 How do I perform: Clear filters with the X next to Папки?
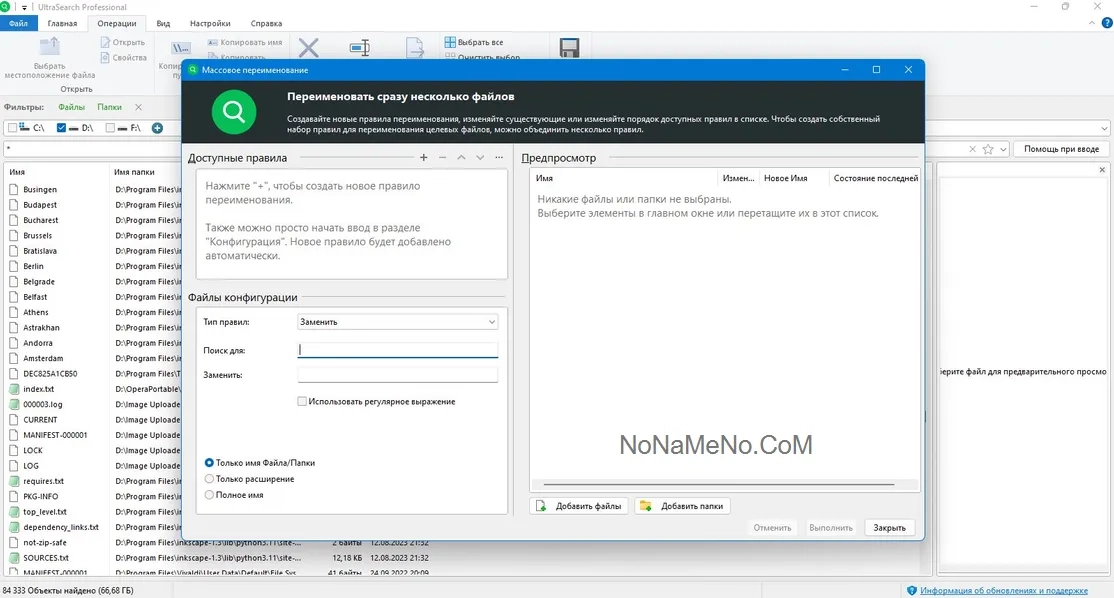138,107
